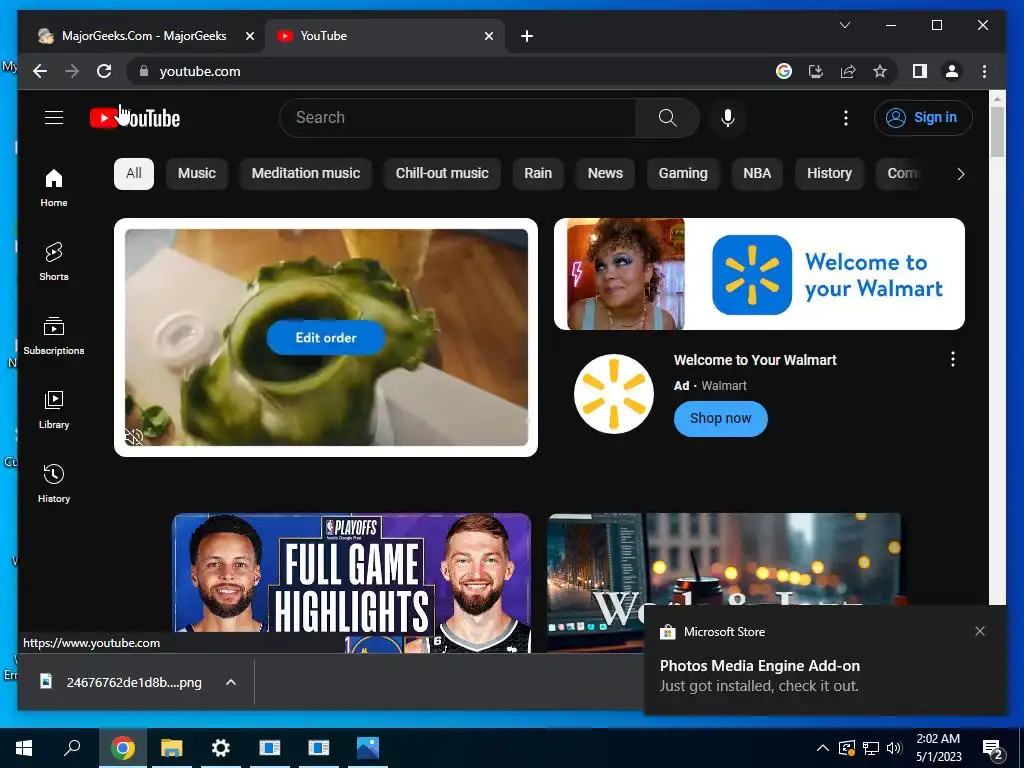Screen dimensions: 1024x768
Task: Close the MajorGeeks tab
Action: coord(249,36)
